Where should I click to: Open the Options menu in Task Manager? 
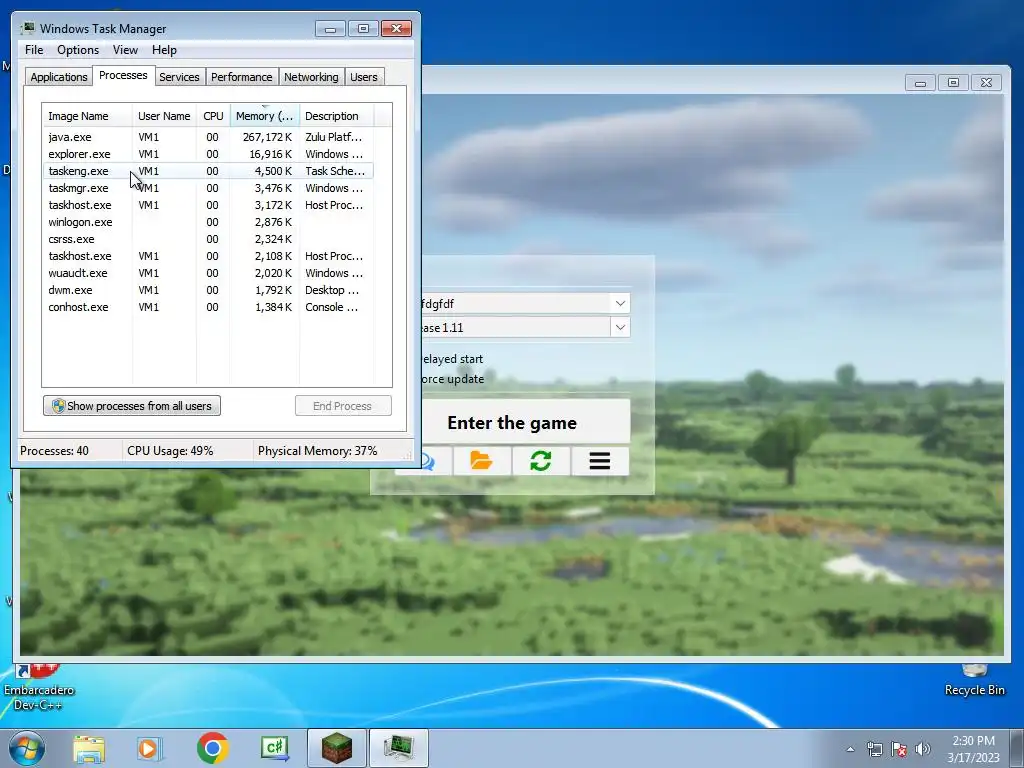78,50
